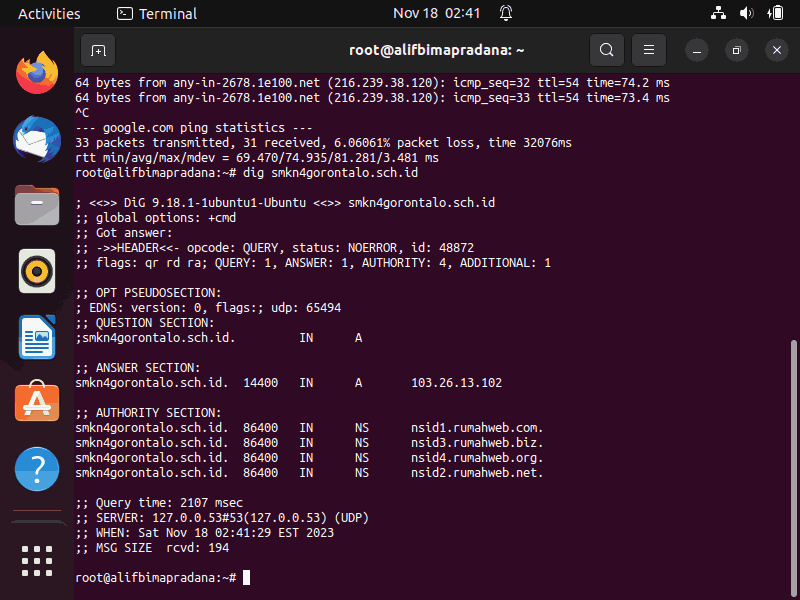The height and width of the screenshot is (600, 800).
Task: Open Rhythmbox music player
Action: pyautogui.click(x=37, y=271)
